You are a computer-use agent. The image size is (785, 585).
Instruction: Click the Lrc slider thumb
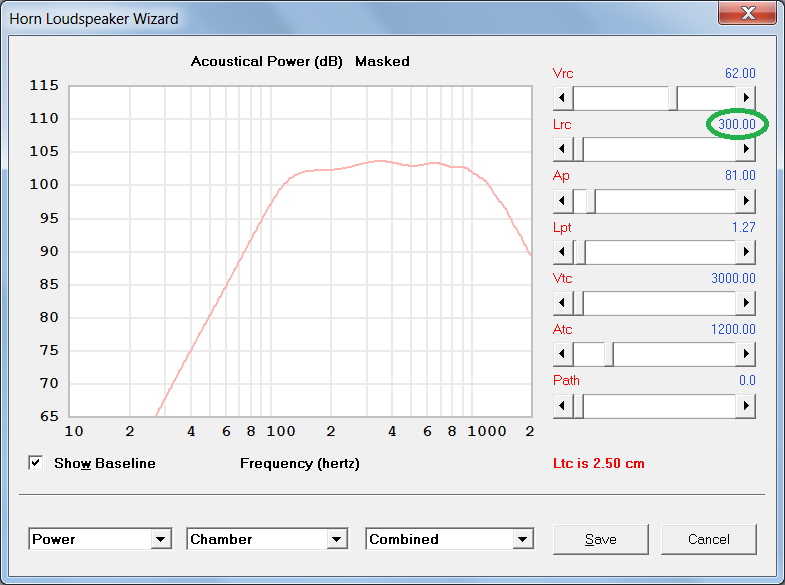pos(578,149)
